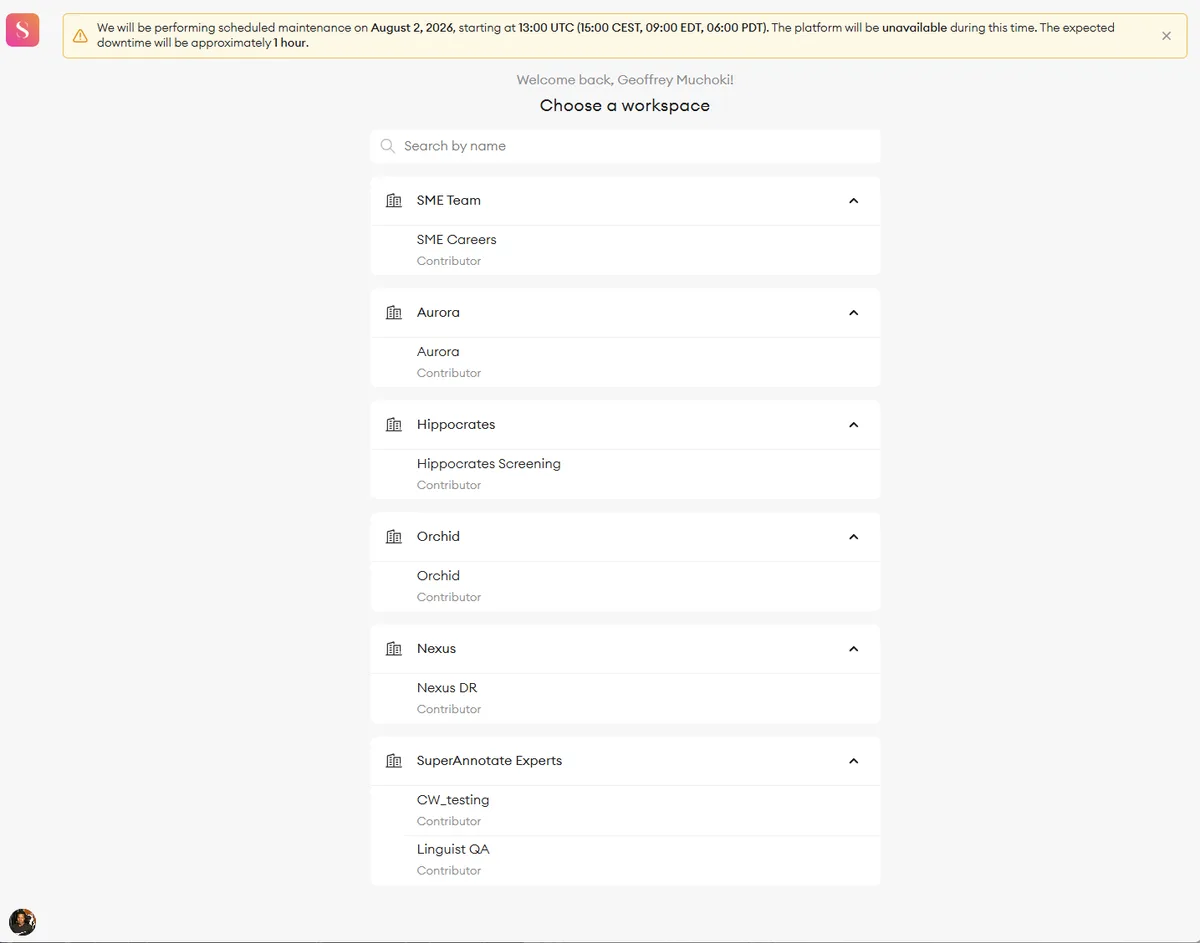Select the SME Team organization header text
Screen dimensions: 1200x943
(x=448, y=200)
